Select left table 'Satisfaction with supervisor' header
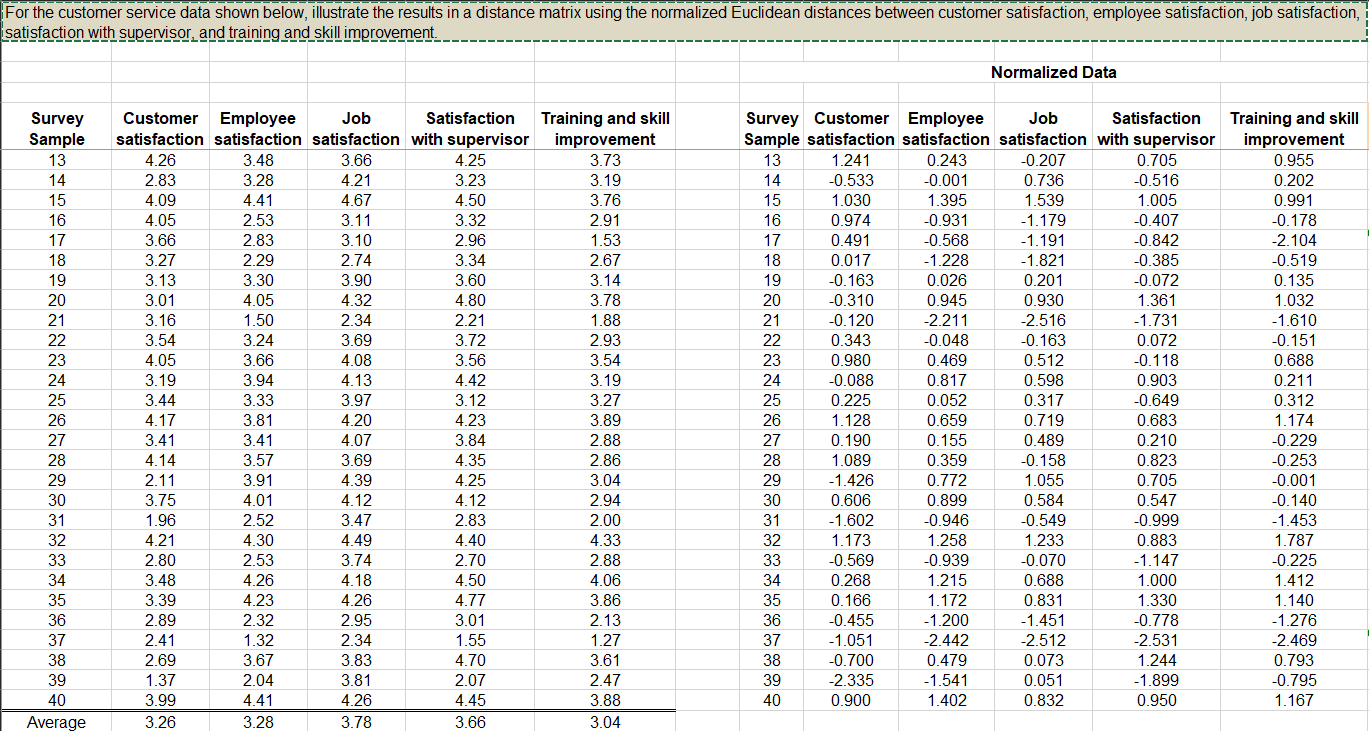1369x731 pixels. coord(470,129)
